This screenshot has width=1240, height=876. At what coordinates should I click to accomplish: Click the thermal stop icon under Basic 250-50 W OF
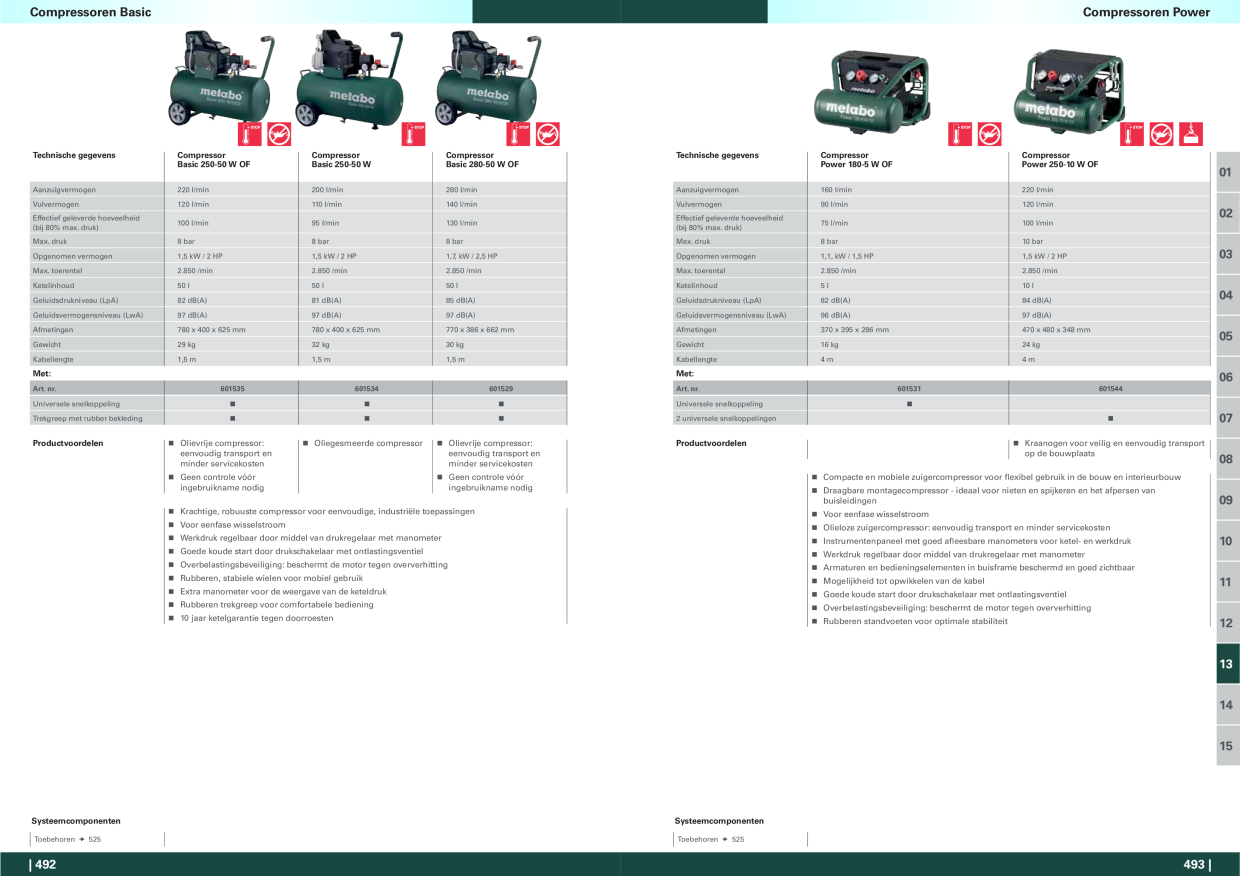click(x=249, y=134)
